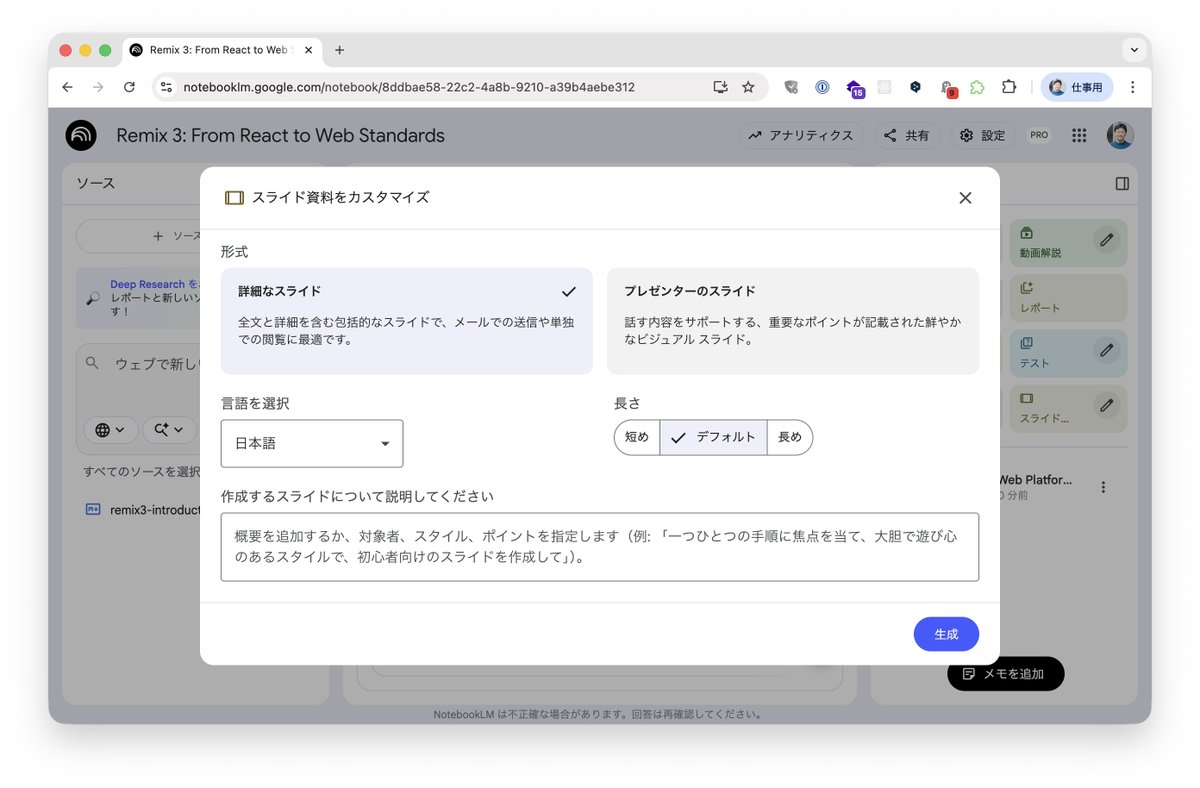Screen dimensions: 1200x788
Task: Click the 共有 share icon
Action: pos(888,134)
